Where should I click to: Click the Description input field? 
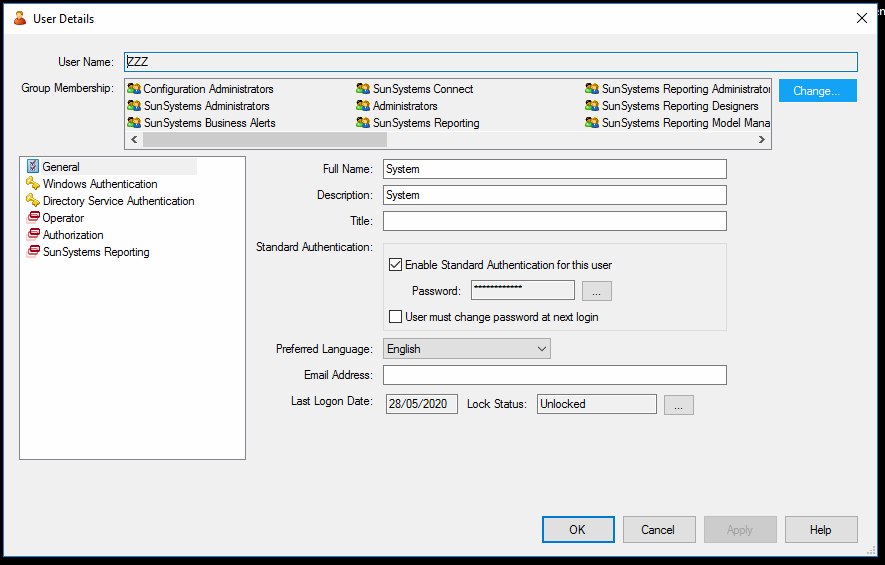pos(554,195)
